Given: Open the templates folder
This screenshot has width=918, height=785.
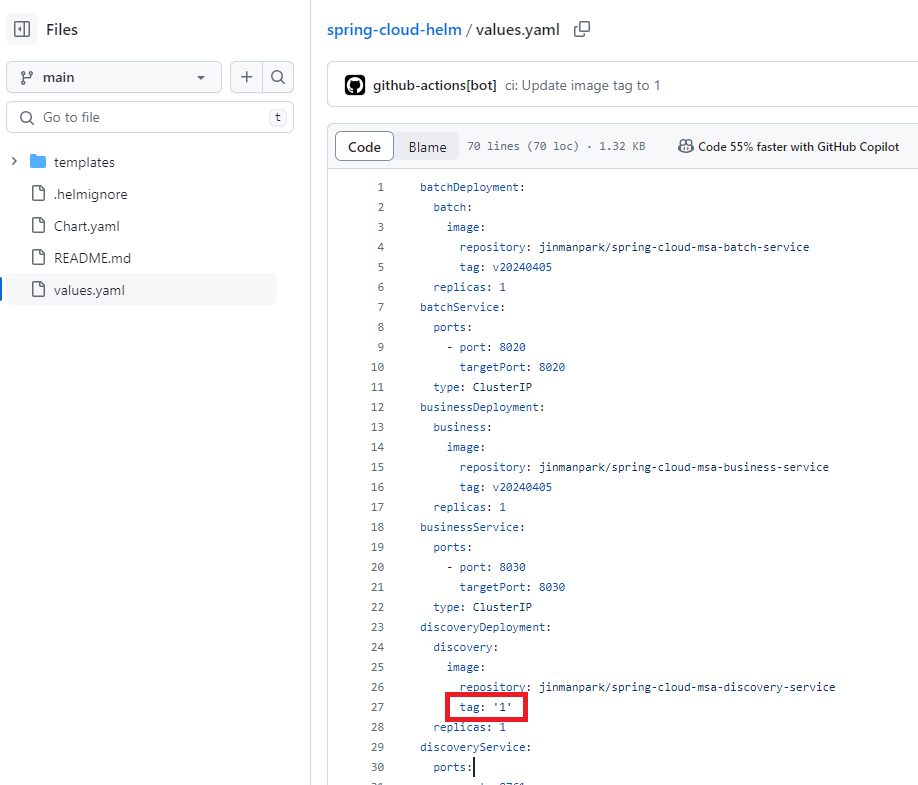Looking at the screenshot, I should [84, 162].
